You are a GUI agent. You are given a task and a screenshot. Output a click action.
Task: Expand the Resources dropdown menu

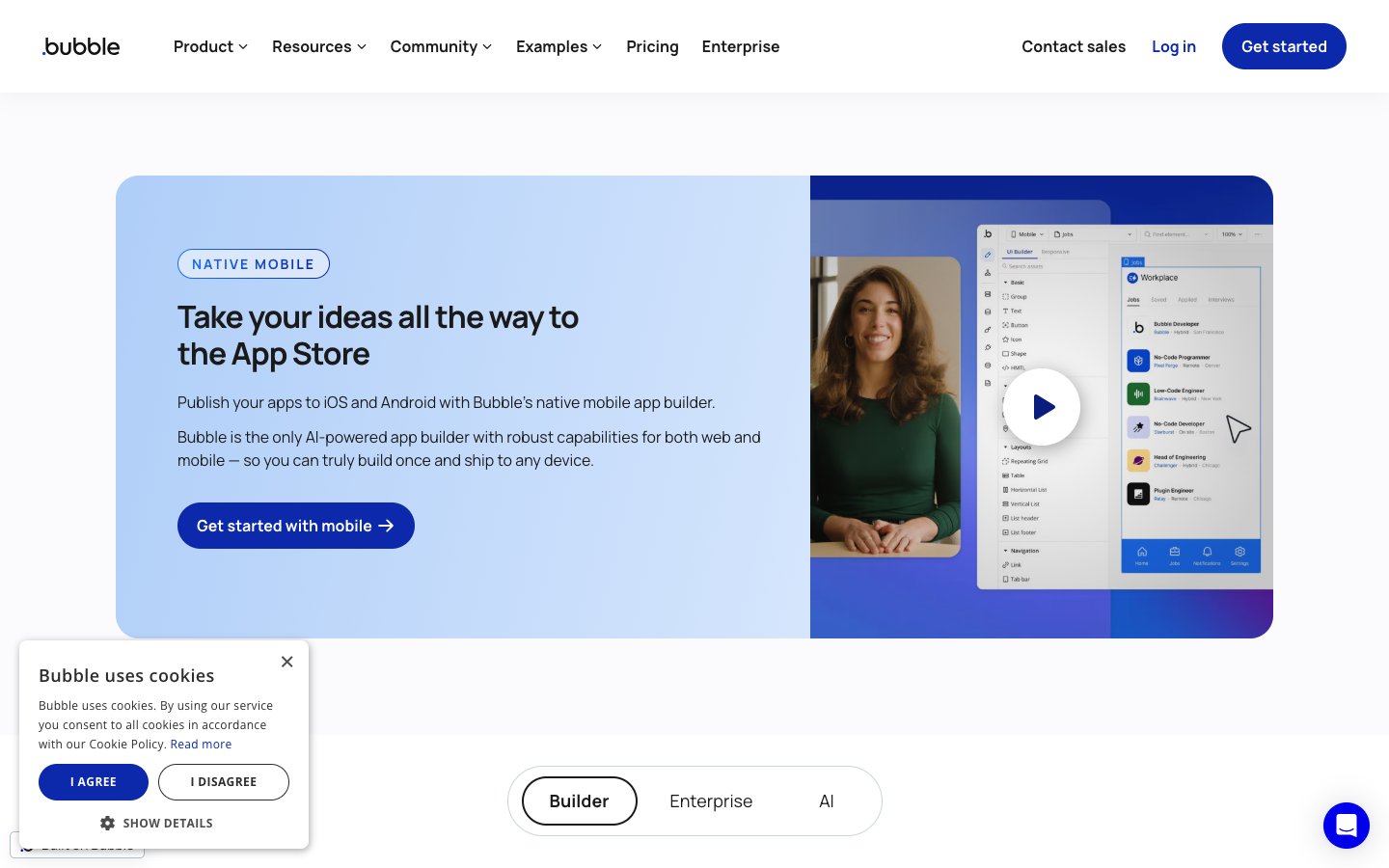(318, 46)
